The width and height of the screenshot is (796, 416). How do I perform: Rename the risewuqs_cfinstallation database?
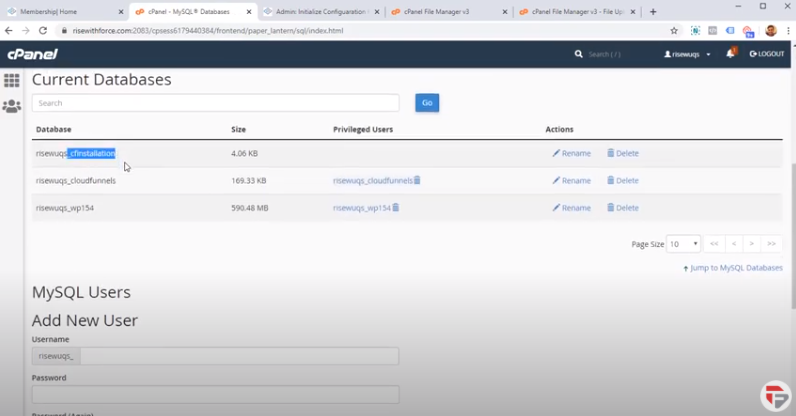click(571, 154)
